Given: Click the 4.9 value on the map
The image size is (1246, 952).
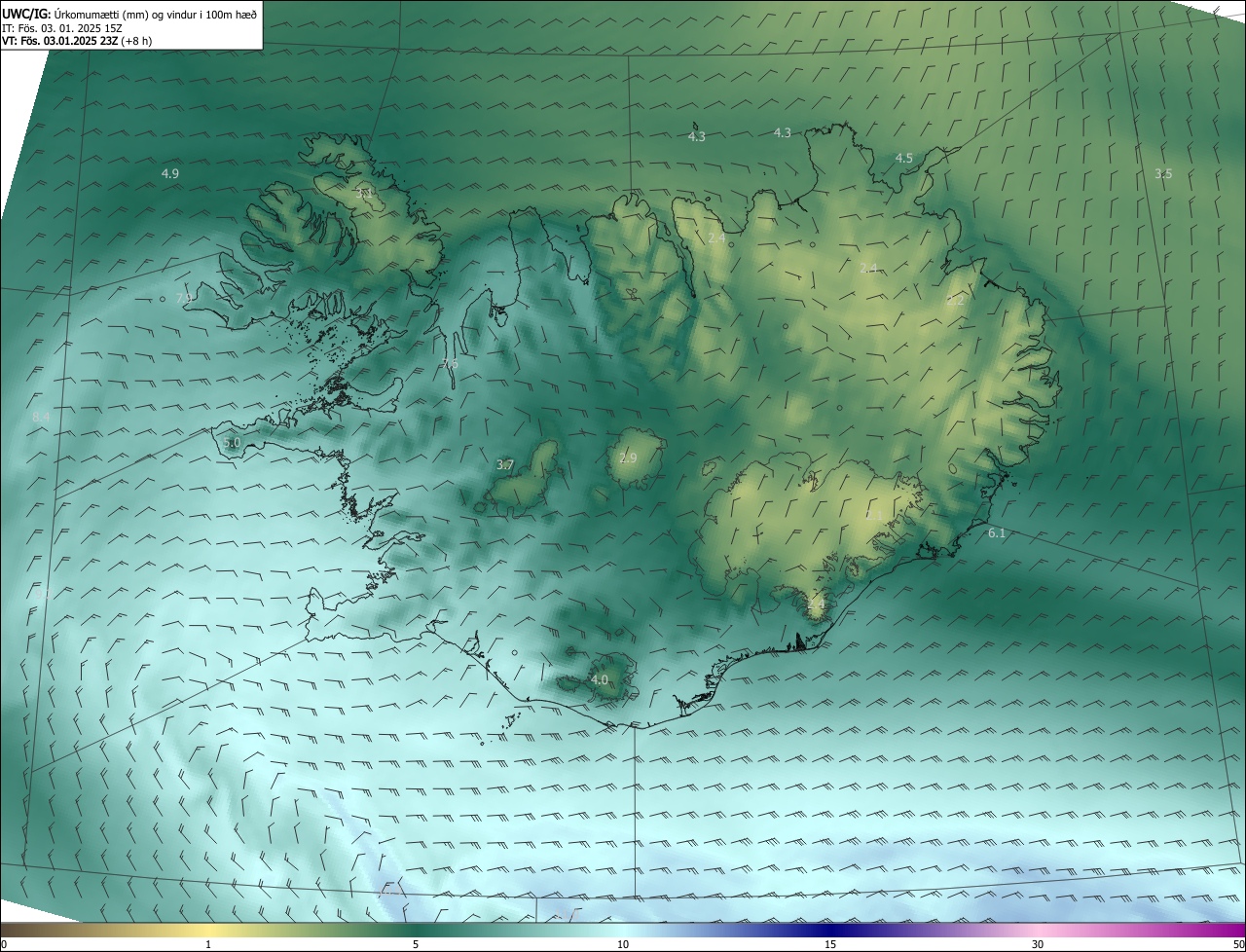Looking at the screenshot, I should click(170, 173).
